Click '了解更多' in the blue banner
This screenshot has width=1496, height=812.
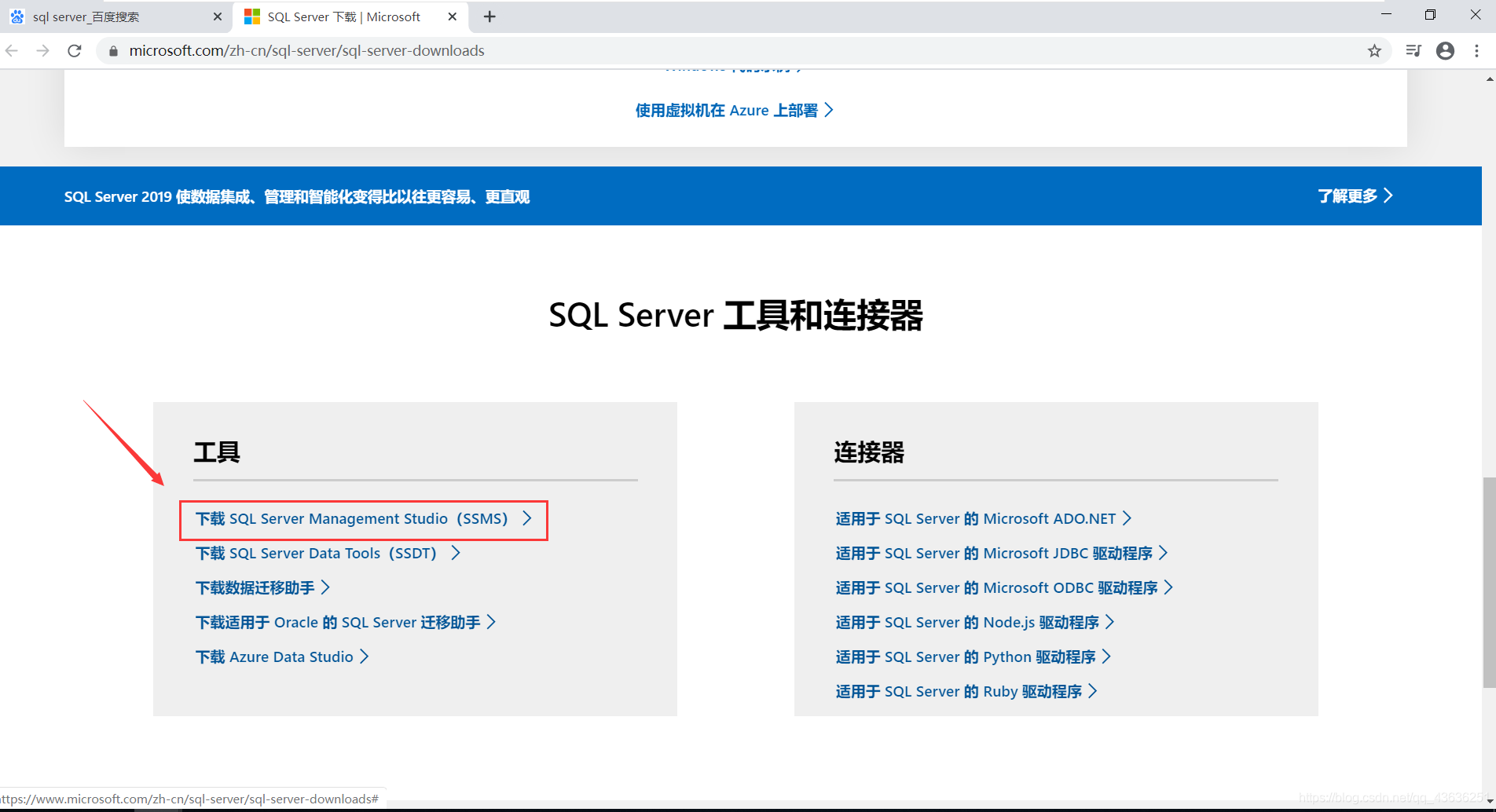1355,196
